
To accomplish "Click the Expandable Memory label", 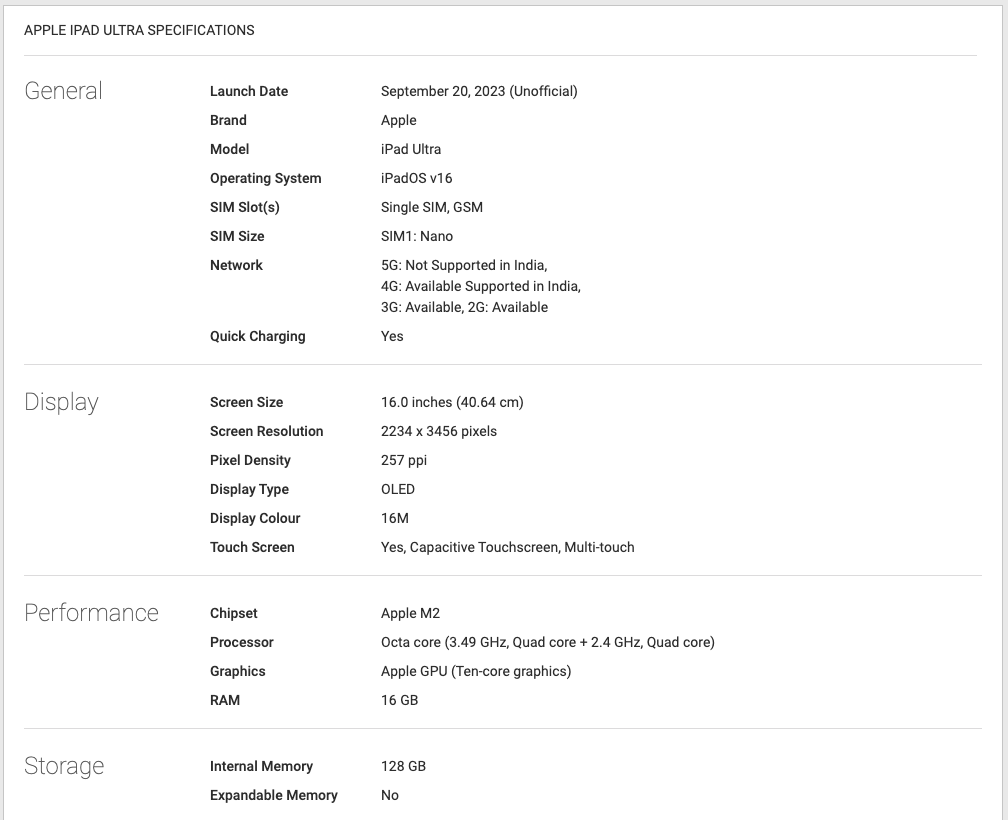I will (273, 795).
